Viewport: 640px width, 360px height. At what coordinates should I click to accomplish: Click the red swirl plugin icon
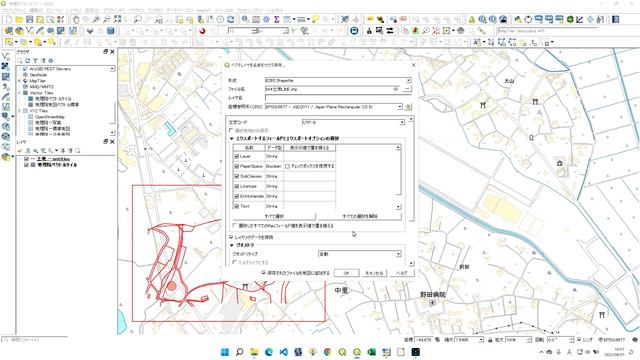pos(202,31)
